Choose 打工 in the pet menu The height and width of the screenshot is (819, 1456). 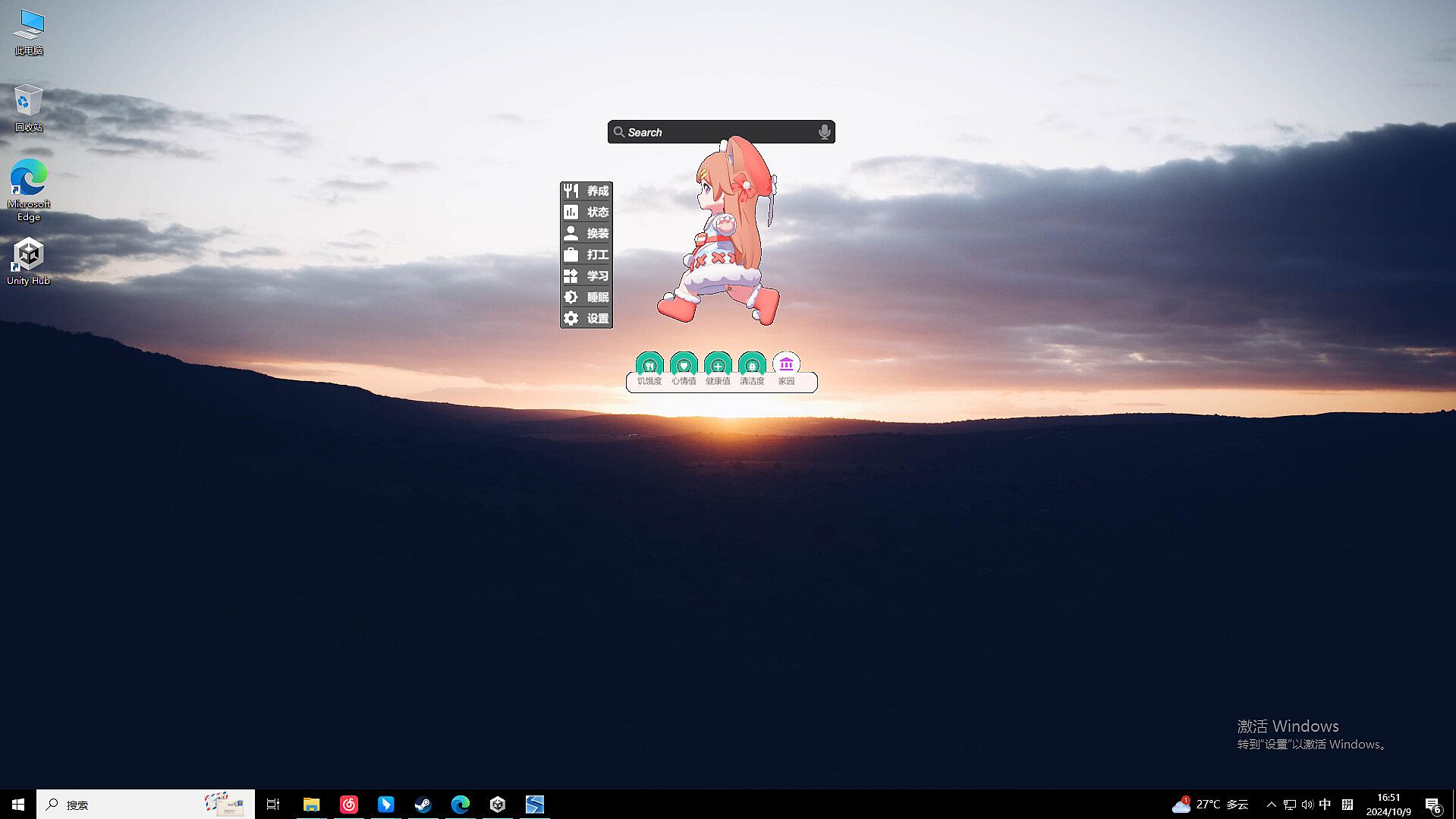click(586, 254)
